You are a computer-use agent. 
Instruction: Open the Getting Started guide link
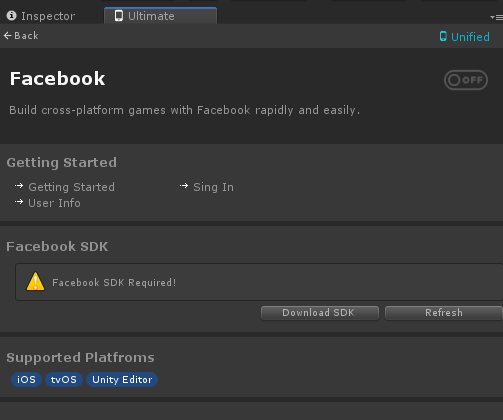click(71, 187)
